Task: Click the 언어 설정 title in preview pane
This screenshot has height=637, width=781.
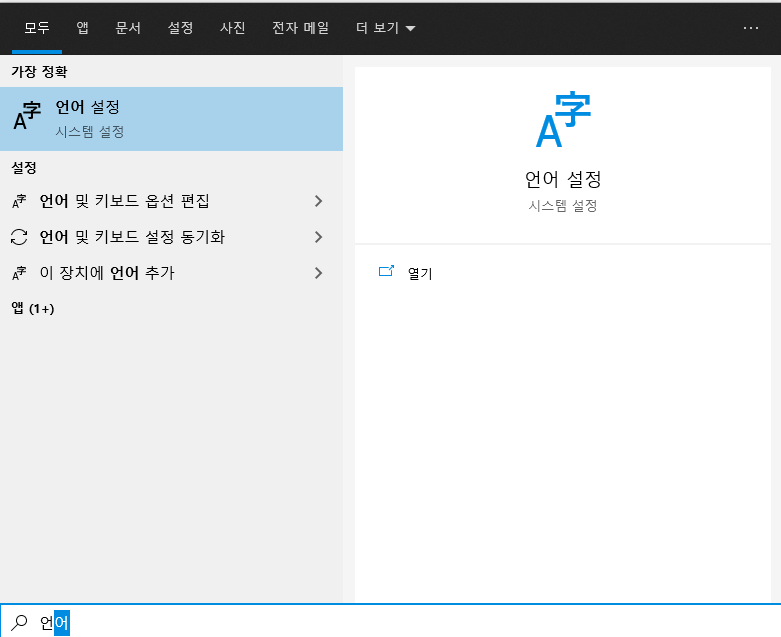Action: 563,179
